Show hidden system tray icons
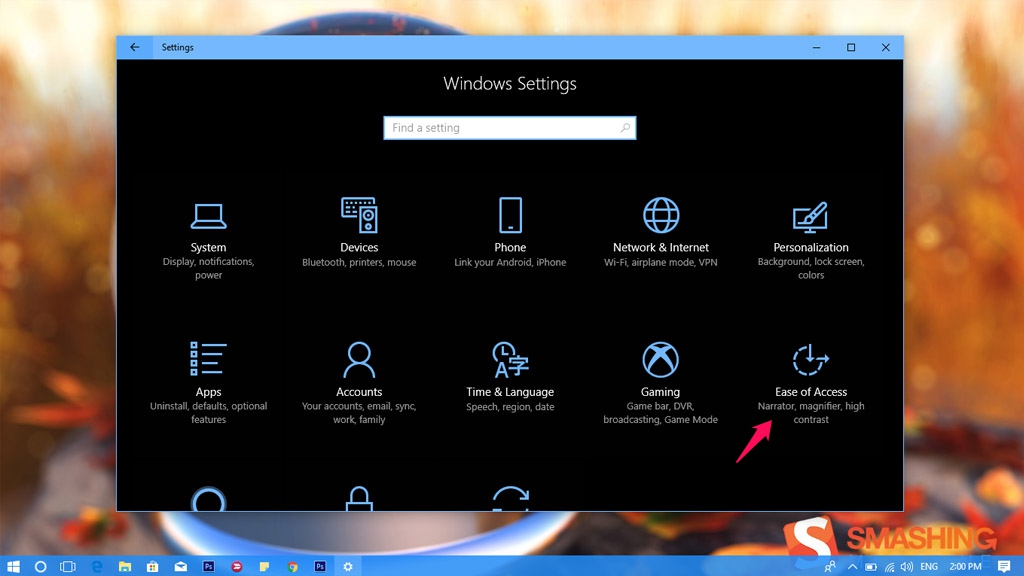 click(x=853, y=566)
